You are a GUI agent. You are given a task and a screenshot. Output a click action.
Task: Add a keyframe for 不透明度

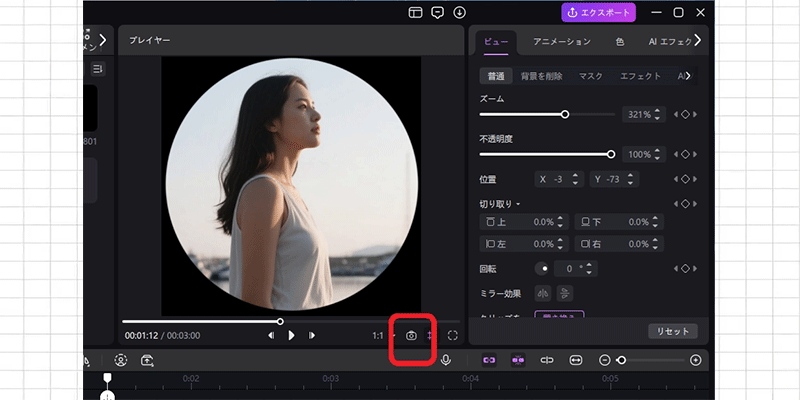(x=685, y=154)
